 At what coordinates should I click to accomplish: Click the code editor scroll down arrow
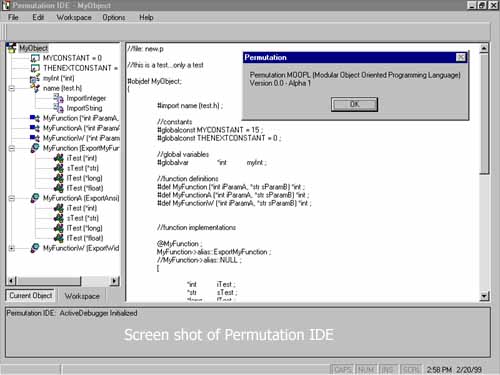click(x=484, y=296)
